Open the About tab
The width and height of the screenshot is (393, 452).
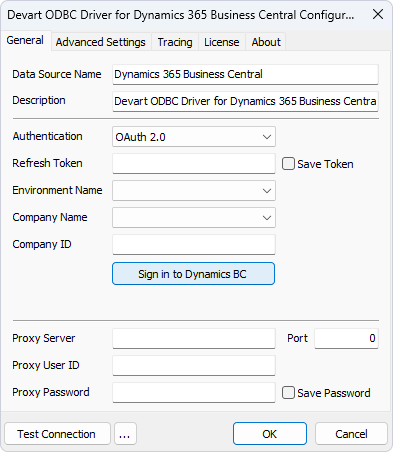pos(266,42)
